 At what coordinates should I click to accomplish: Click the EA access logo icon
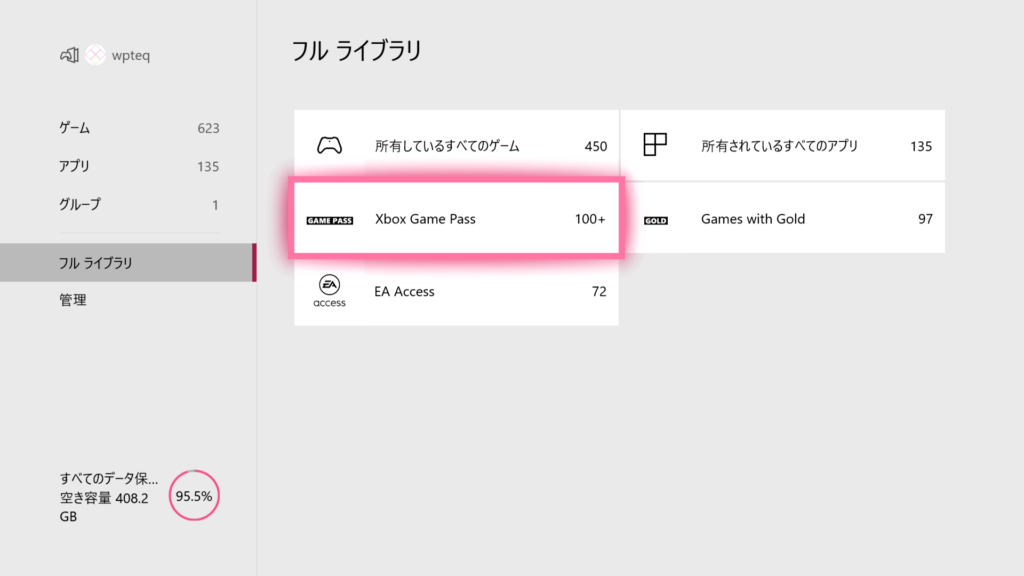[x=329, y=291]
